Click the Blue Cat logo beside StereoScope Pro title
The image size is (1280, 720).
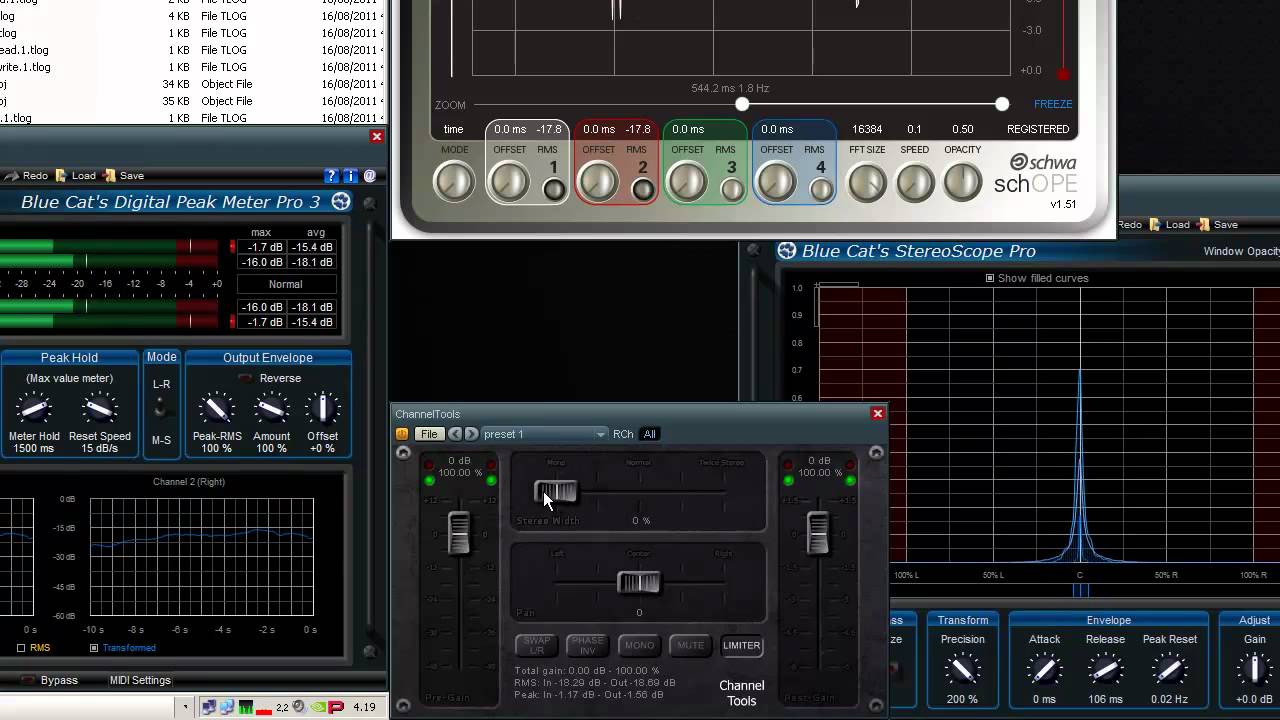[x=787, y=251]
